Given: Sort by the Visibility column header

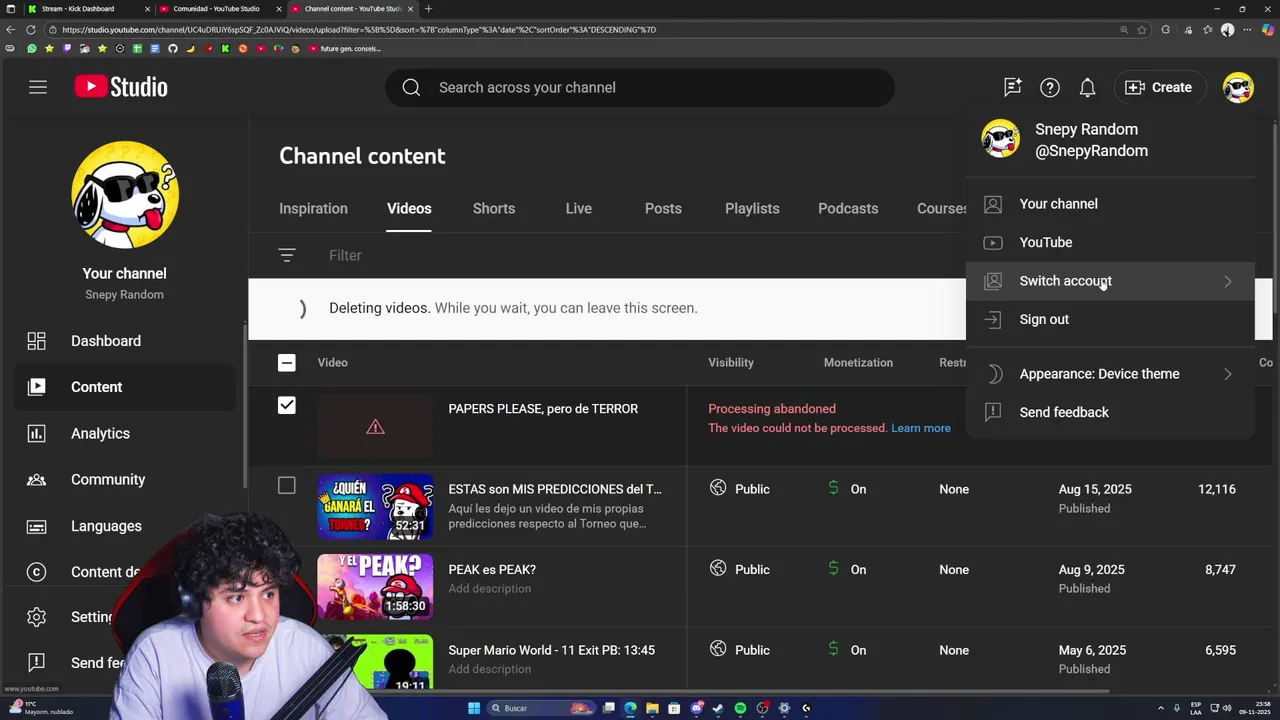Looking at the screenshot, I should [731, 362].
